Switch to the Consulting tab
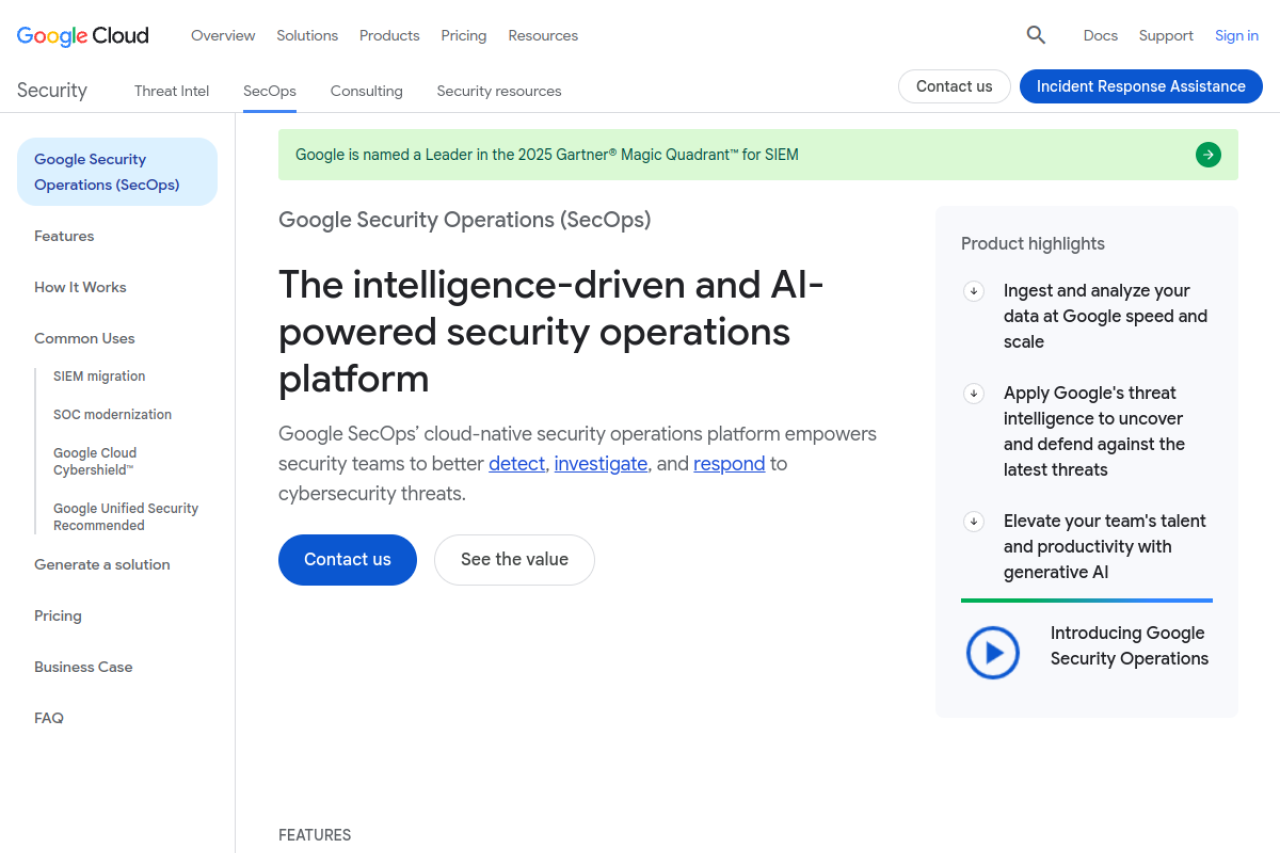 367,91
